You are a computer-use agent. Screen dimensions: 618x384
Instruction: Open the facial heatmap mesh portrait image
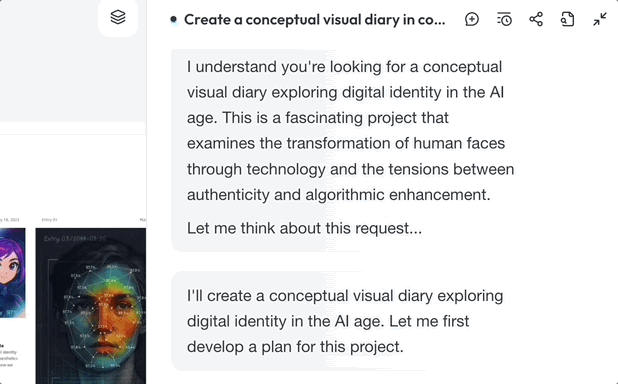click(x=91, y=306)
